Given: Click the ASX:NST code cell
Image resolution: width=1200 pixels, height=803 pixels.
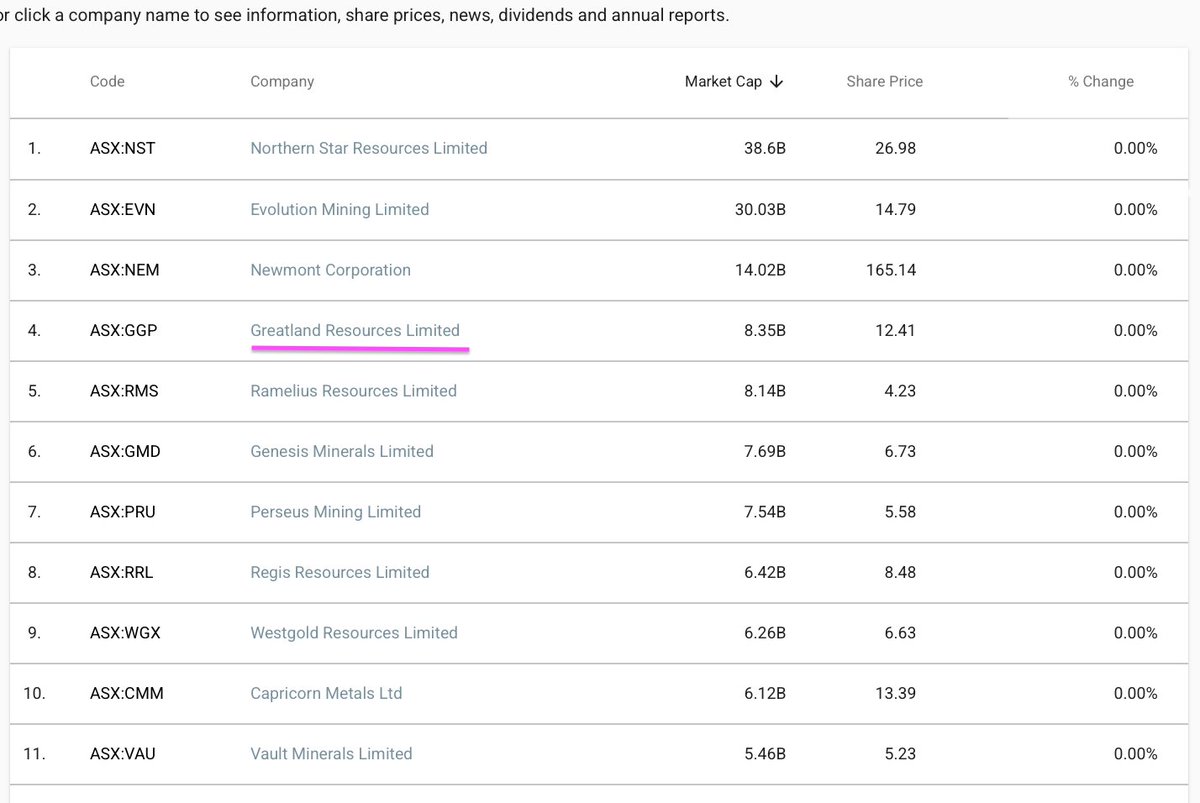Looking at the screenshot, I should click(x=123, y=148).
